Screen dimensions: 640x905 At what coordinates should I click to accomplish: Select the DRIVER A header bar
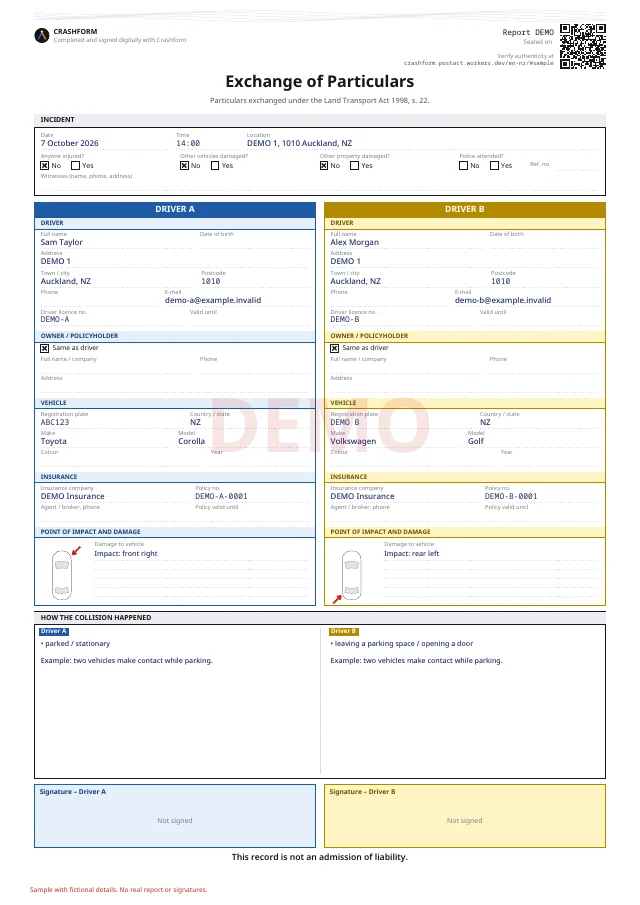pos(175,209)
